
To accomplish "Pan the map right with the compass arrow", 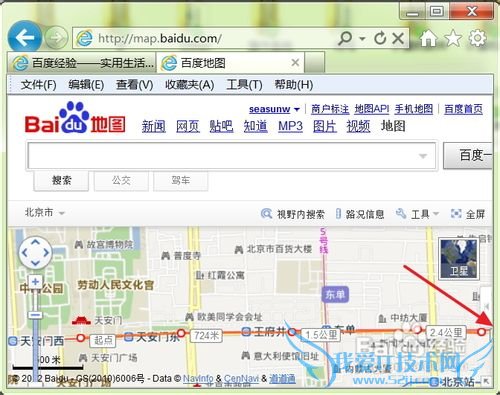I will pyautogui.click(x=46, y=253).
